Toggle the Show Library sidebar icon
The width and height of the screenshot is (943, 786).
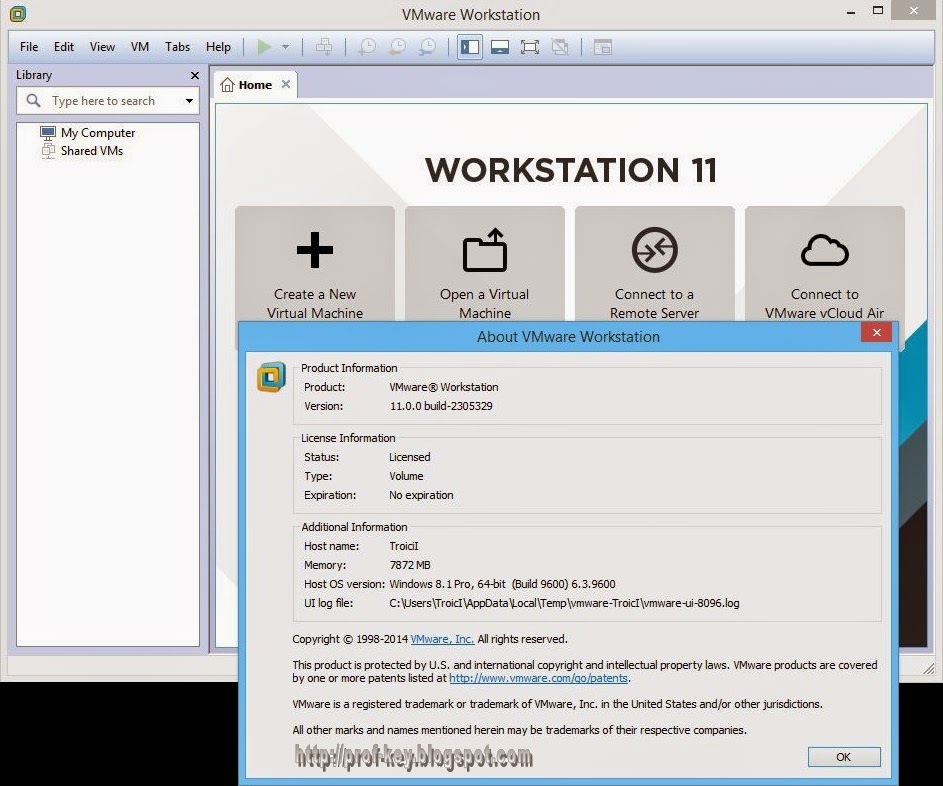tap(470, 47)
